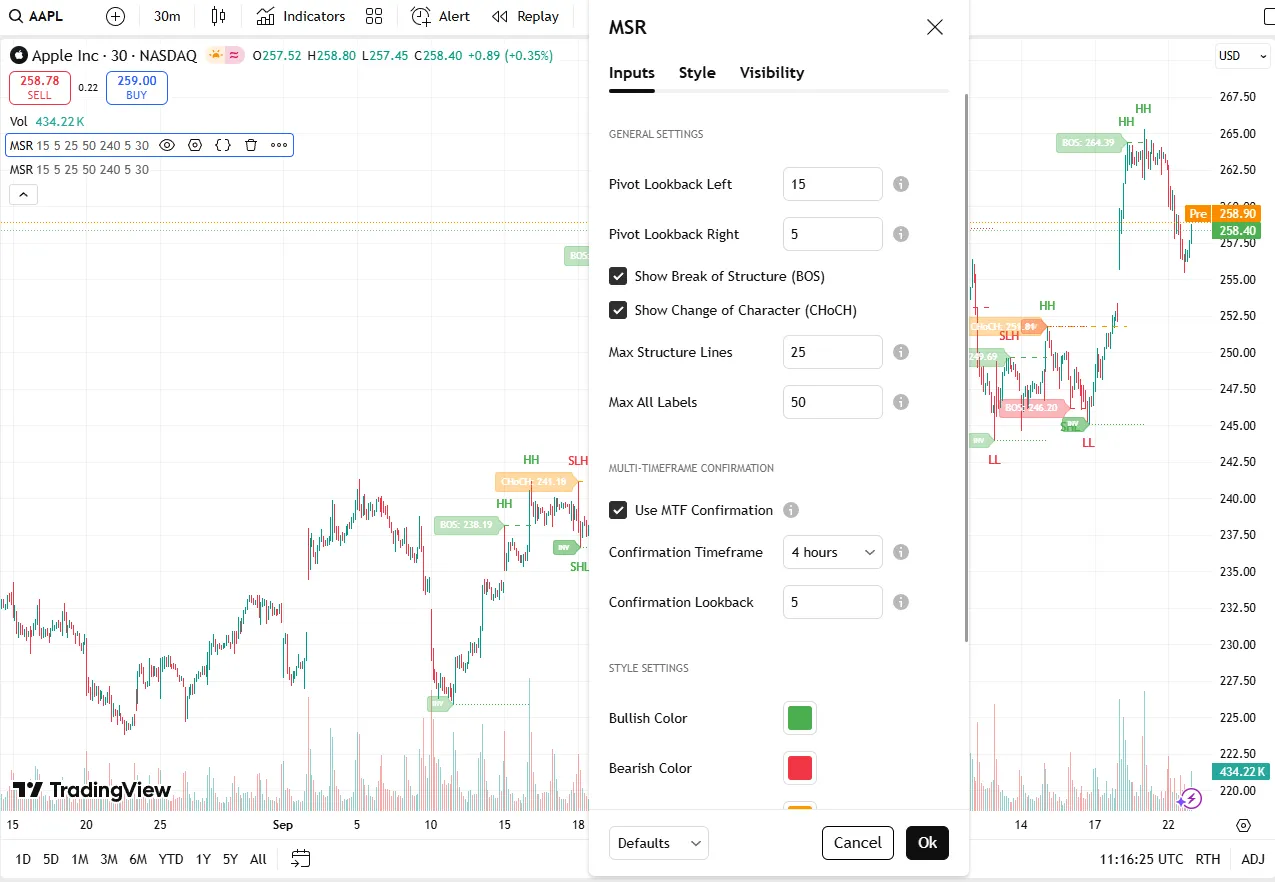The height and width of the screenshot is (882, 1275).
Task: Start bar Replay mode
Action: 526,16
